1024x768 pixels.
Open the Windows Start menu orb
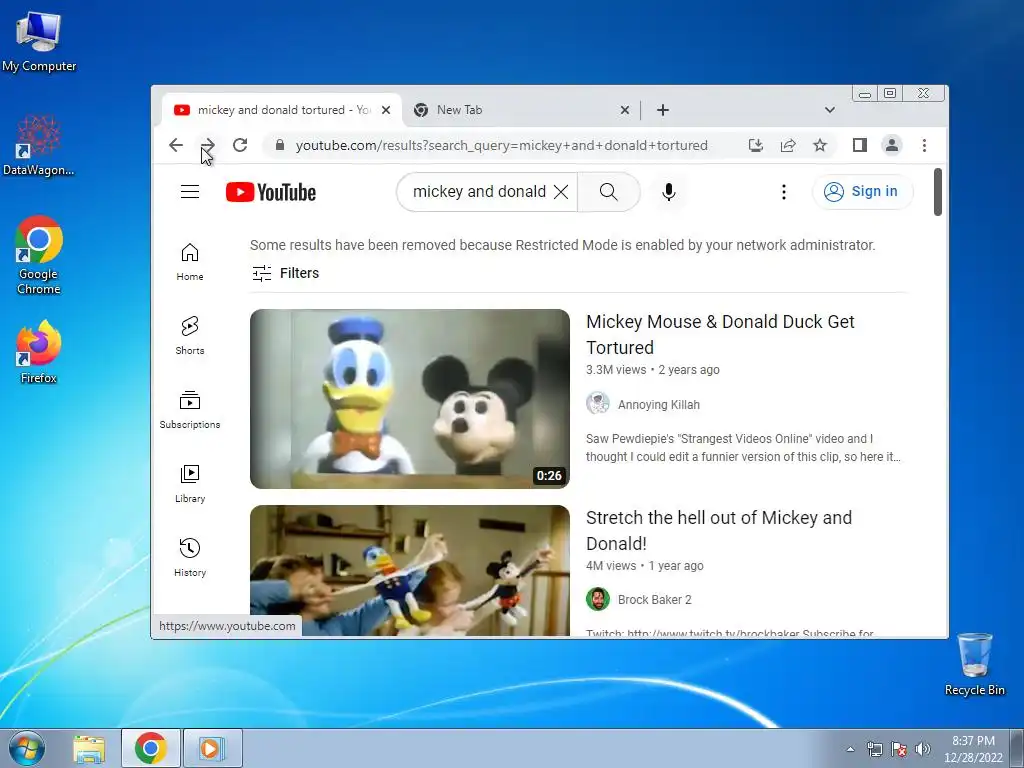tap(27, 748)
